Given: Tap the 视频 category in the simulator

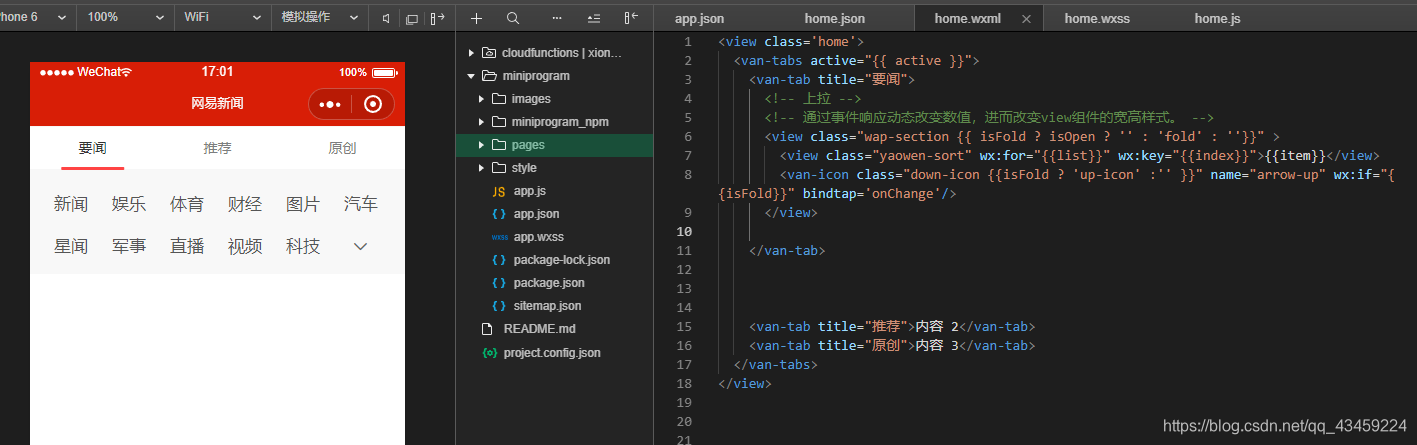Looking at the screenshot, I should [245, 246].
